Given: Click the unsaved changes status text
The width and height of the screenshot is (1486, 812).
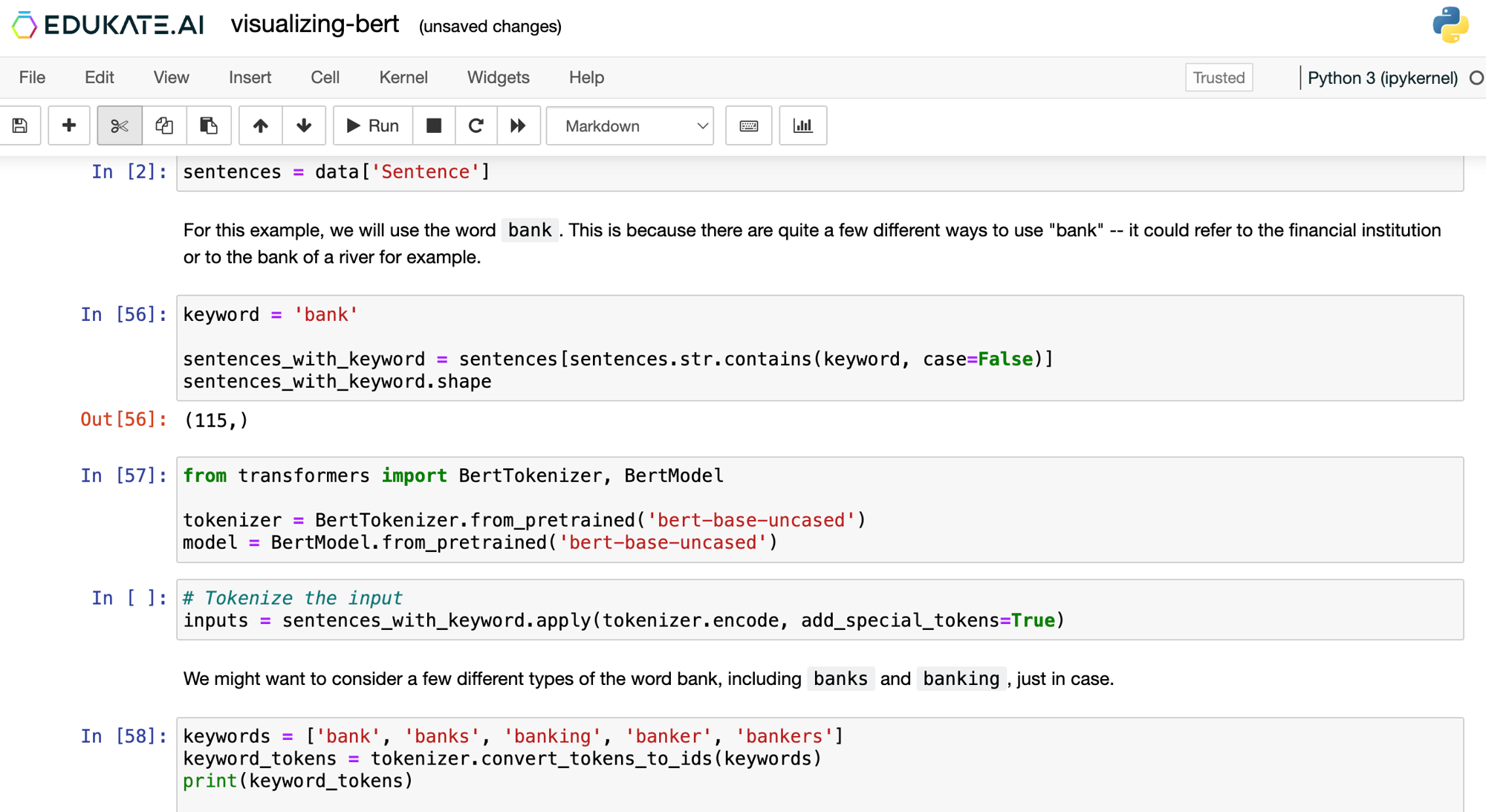Looking at the screenshot, I should [490, 27].
